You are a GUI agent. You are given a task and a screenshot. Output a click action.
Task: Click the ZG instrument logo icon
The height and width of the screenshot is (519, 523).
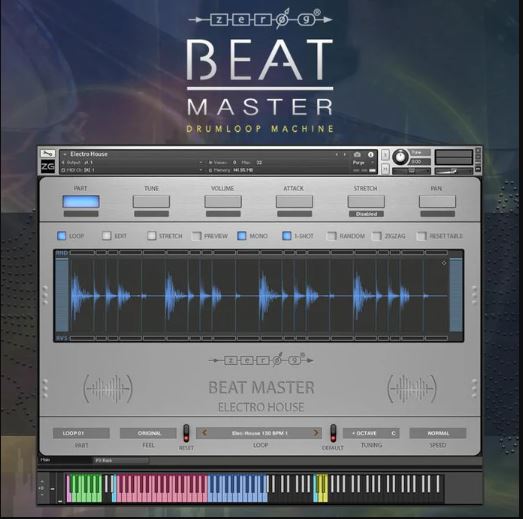click(48, 166)
